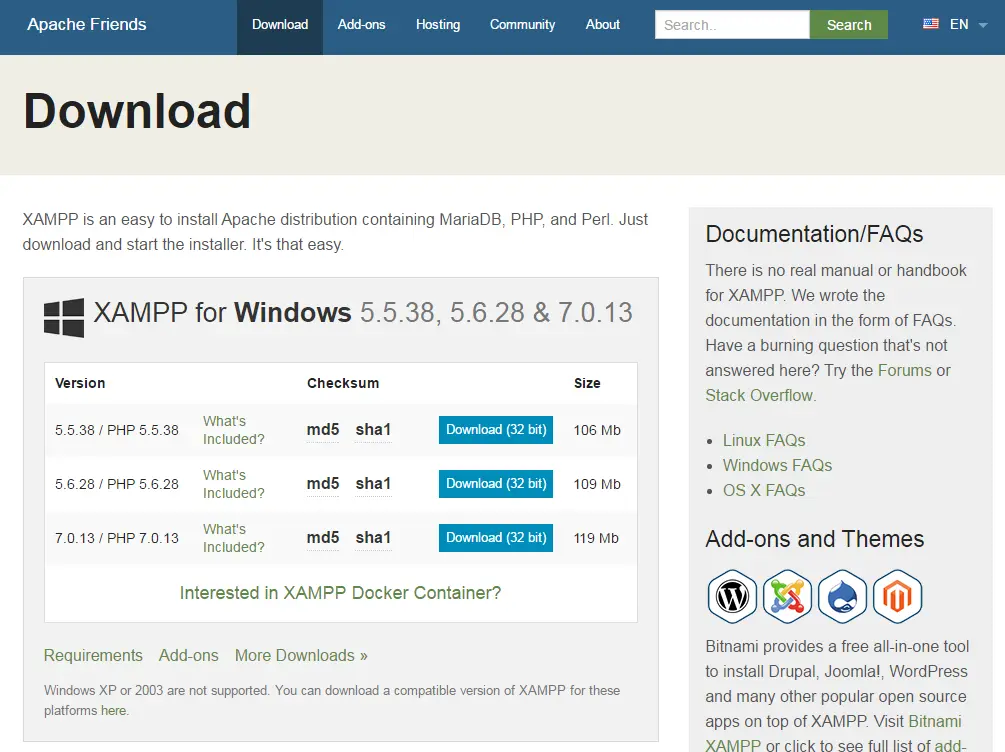The height and width of the screenshot is (752, 1005).
Task: Click the Windows logo next to XAMPP heading
Action: pos(63,317)
